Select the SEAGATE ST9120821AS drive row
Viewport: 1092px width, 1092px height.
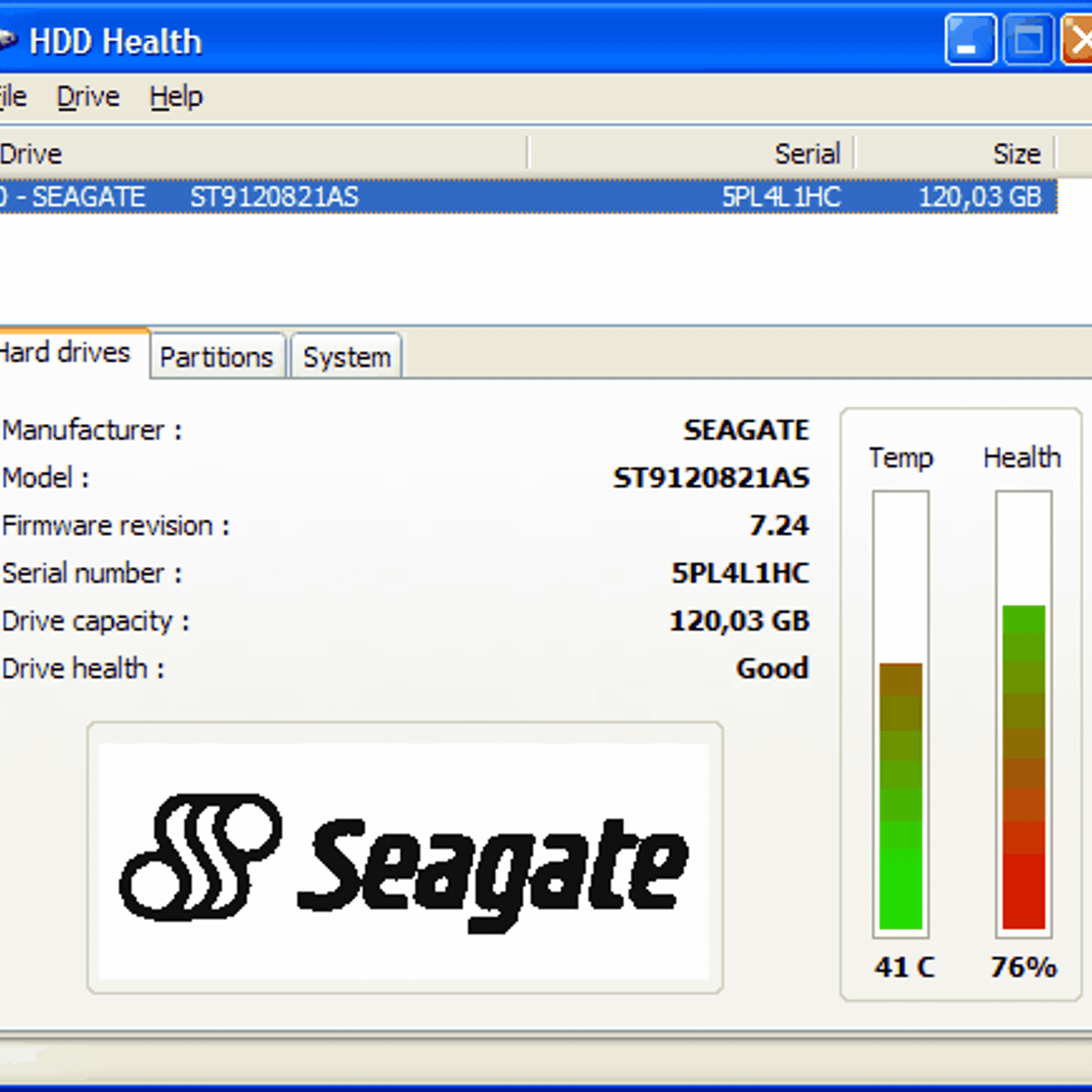pos(528,197)
